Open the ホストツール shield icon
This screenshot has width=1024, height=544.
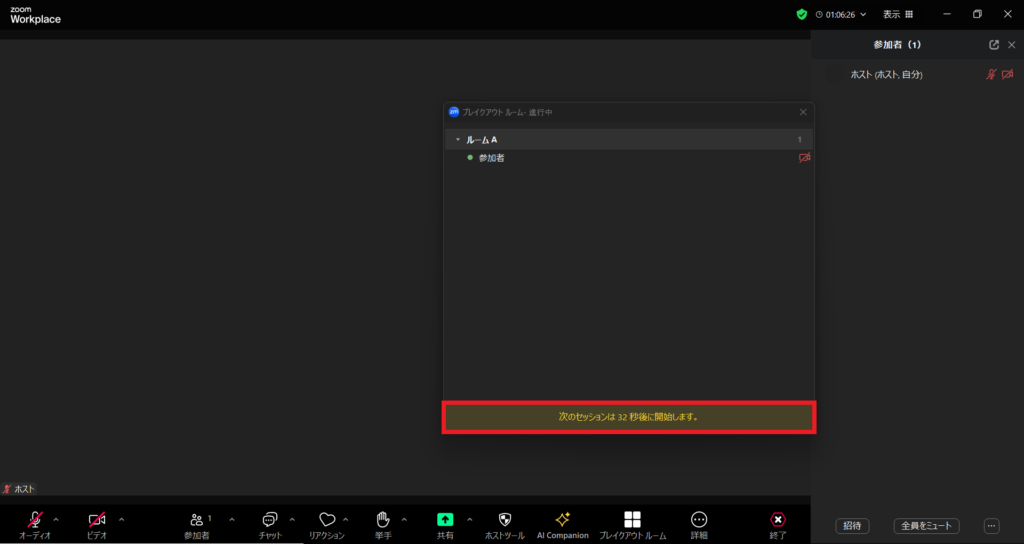coord(504,520)
